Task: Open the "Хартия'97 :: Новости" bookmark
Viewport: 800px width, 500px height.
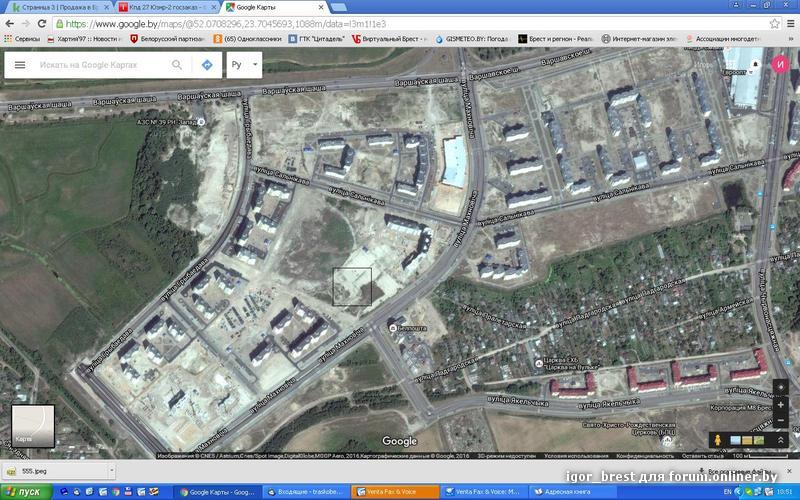Action: tap(84, 39)
